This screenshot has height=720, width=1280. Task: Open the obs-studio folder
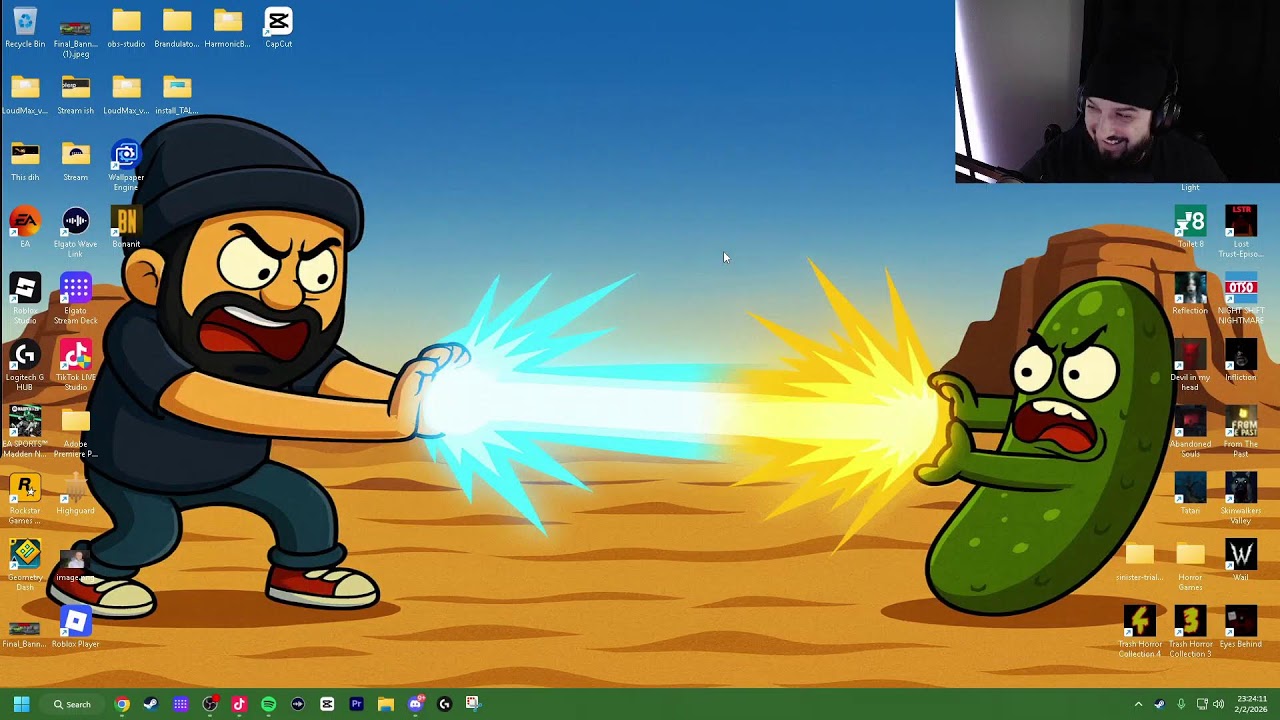(126, 27)
